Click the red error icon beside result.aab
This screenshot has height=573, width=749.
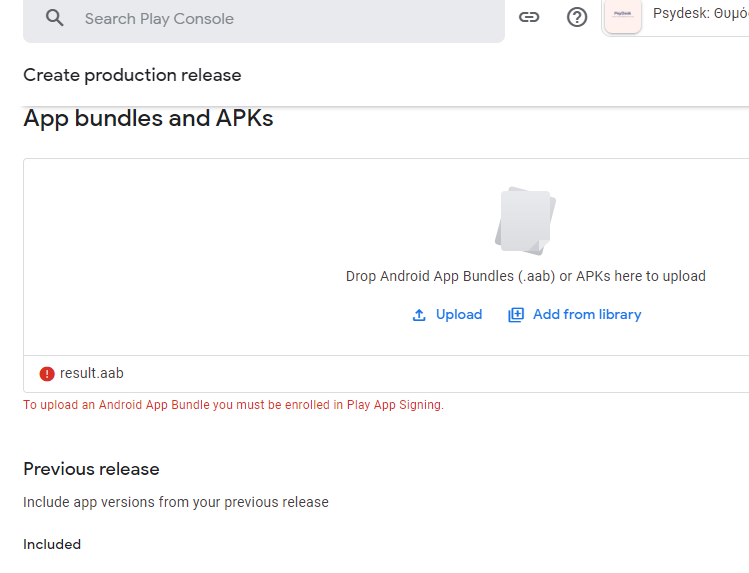coord(47,374)
